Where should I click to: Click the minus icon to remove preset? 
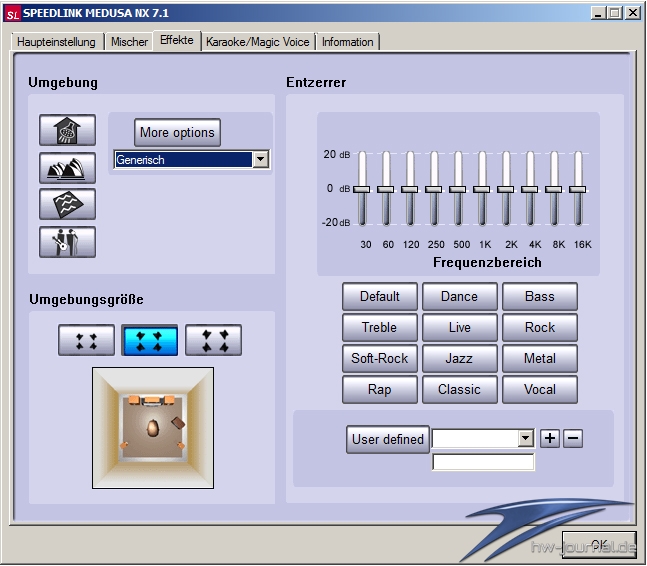click(573, 438)
